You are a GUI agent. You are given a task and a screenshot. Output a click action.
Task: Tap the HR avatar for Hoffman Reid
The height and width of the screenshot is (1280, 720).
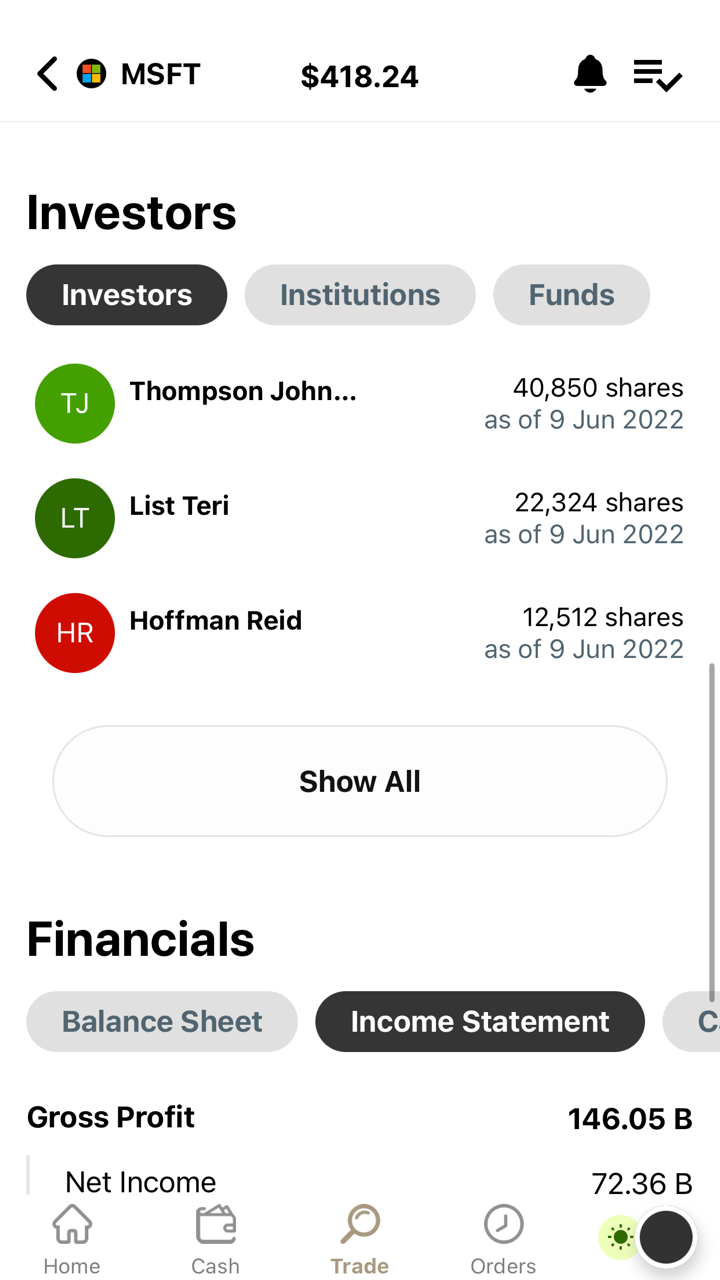pyautogui.click(x=75, y=633)
